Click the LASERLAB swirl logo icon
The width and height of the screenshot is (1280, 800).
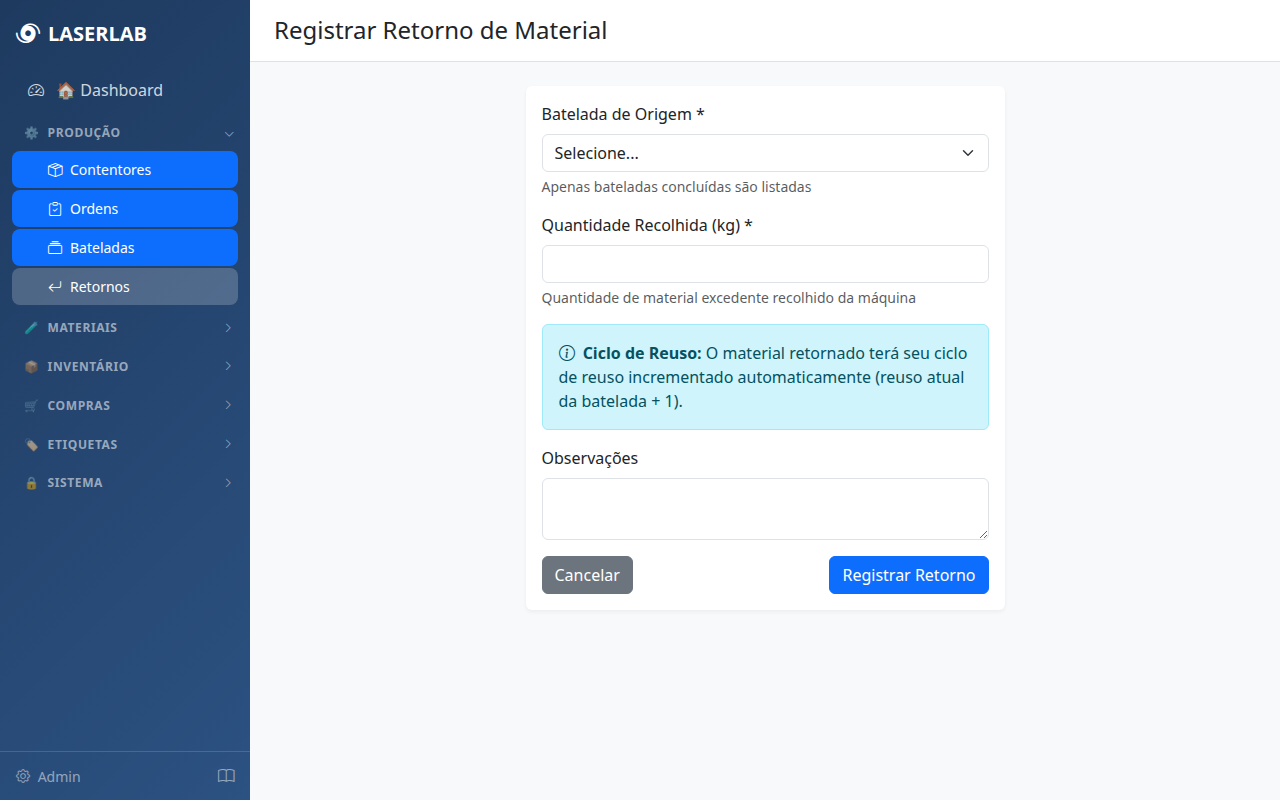[x=27, y=34]
